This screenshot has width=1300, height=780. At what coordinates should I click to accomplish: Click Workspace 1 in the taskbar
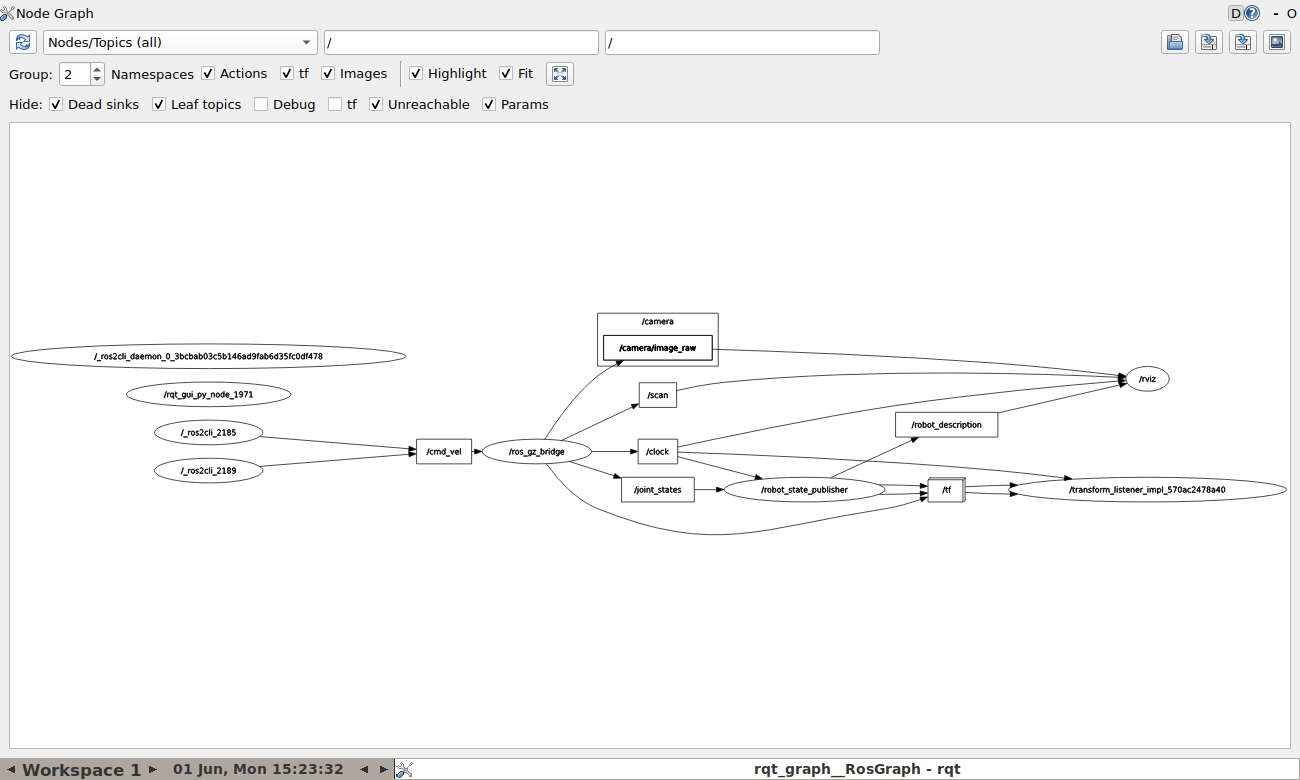click(x=82, y=770)
